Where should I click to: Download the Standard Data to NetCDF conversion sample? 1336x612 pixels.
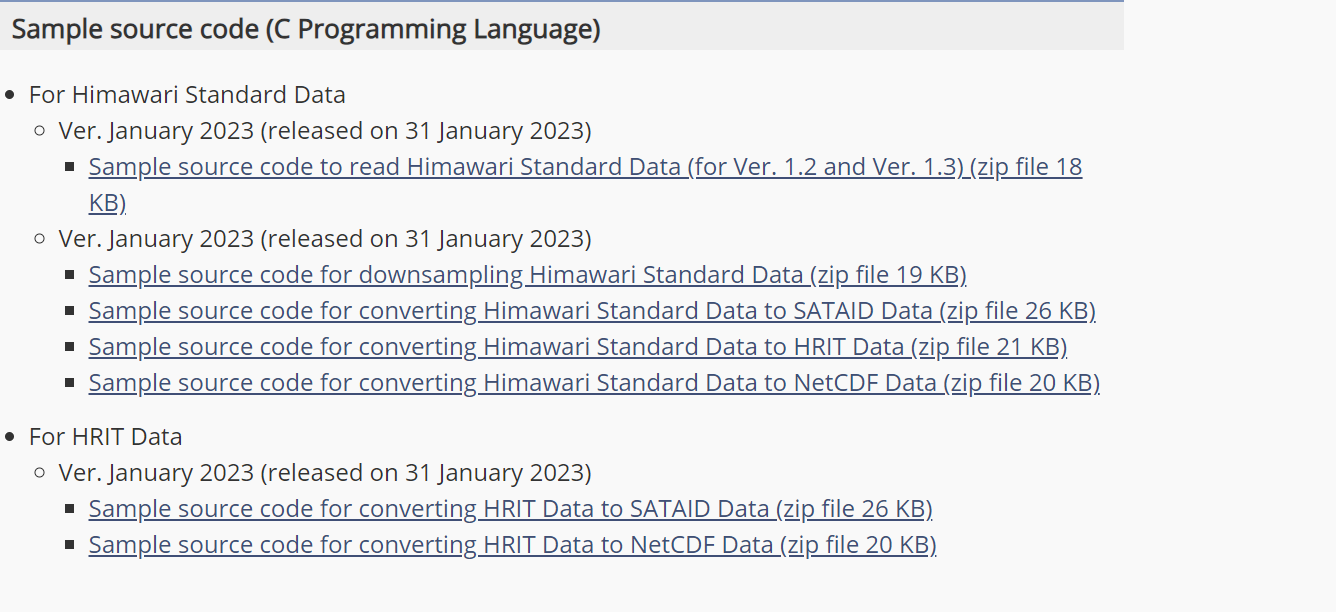point(593,382)
